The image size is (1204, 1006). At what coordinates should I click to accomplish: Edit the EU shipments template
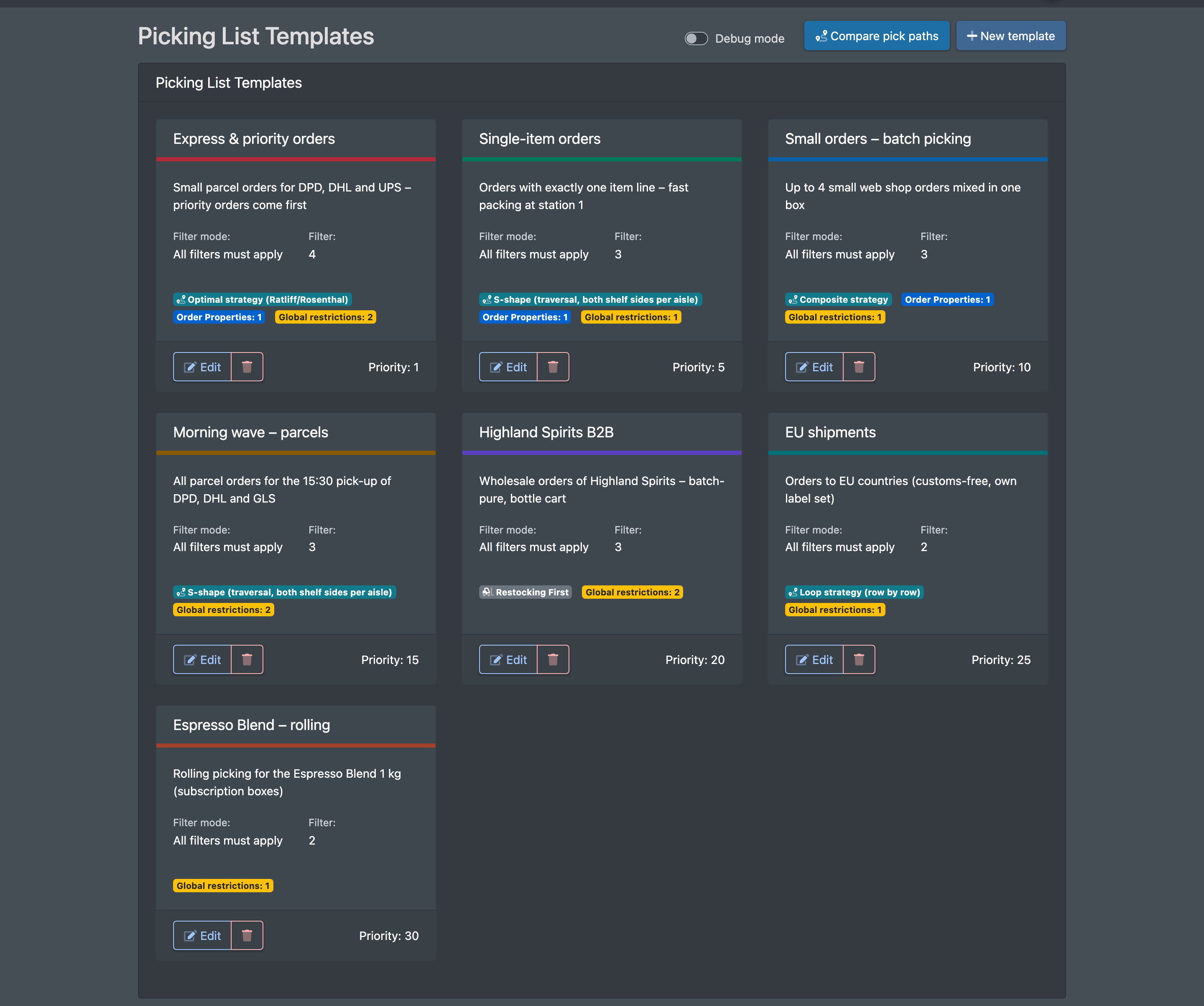click(x=814, y=659)
